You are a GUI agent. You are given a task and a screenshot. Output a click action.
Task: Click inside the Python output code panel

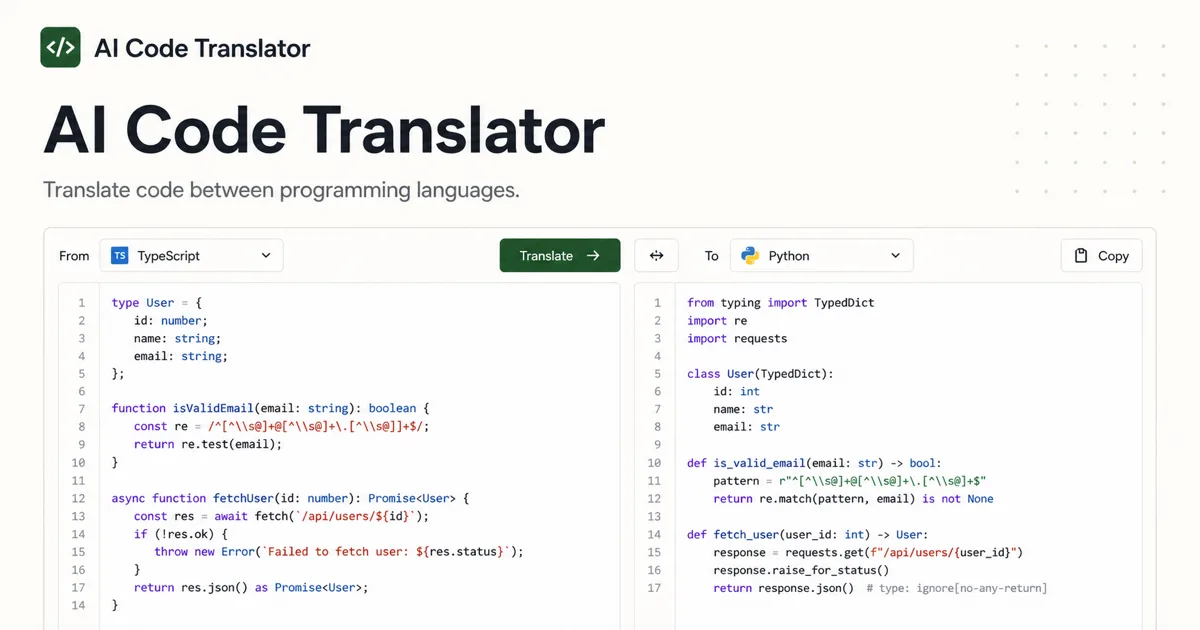888,456
